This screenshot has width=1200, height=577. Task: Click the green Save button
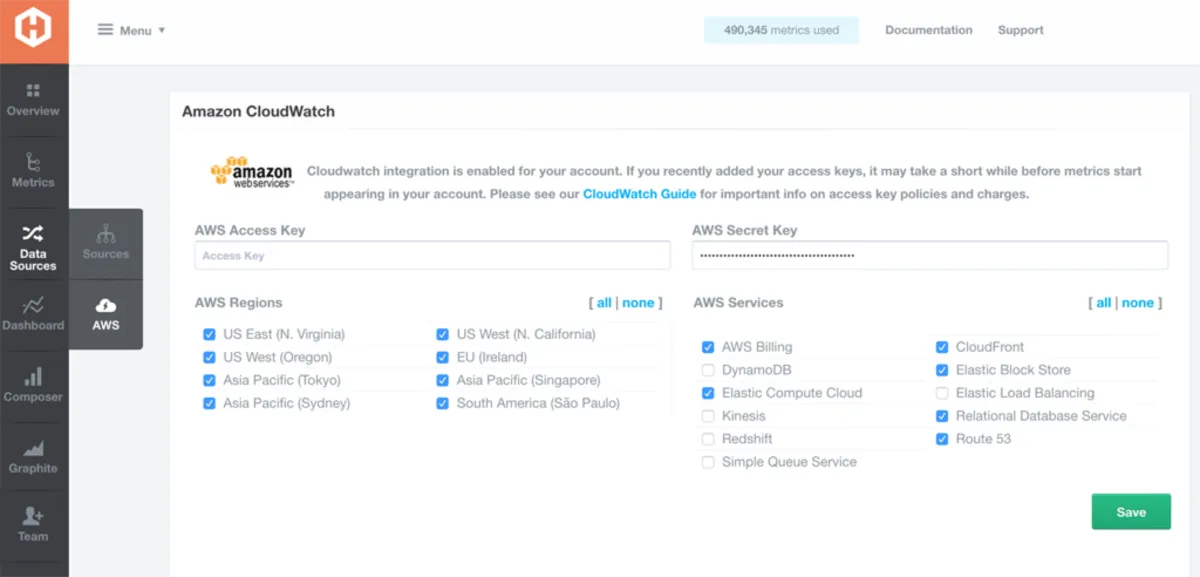pos(1130,512)
